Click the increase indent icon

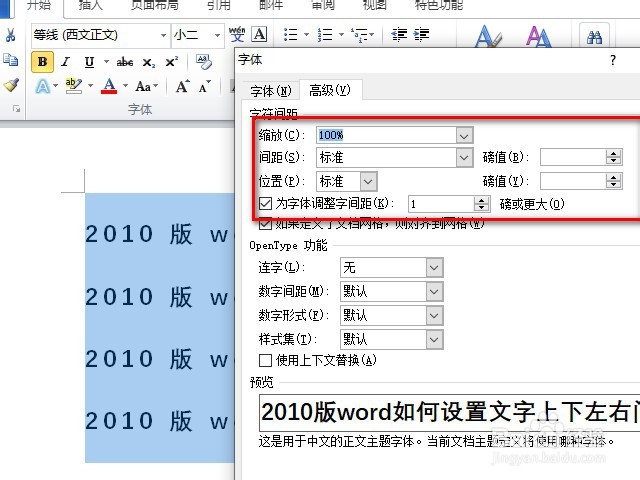(421, 35)
